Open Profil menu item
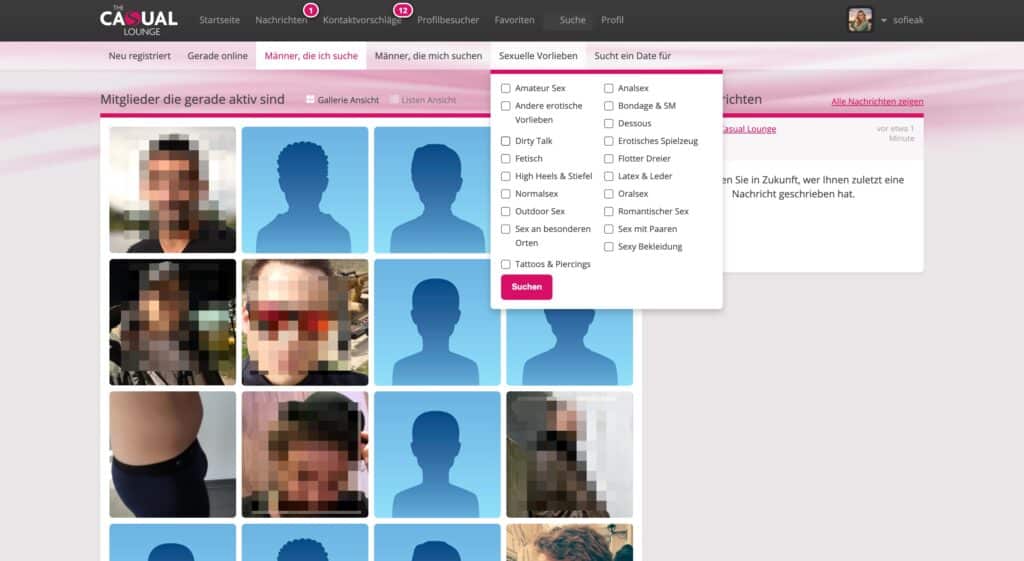 (612, 20)
